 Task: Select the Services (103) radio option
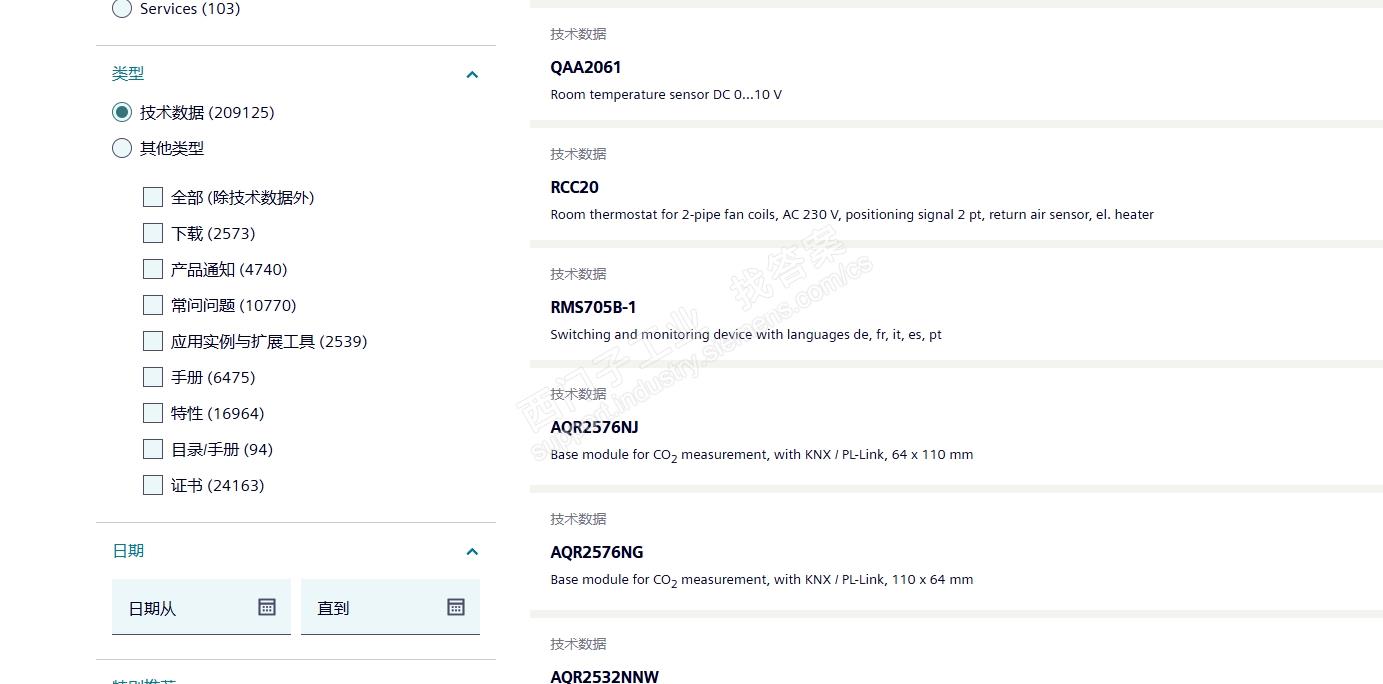(122, 9)
